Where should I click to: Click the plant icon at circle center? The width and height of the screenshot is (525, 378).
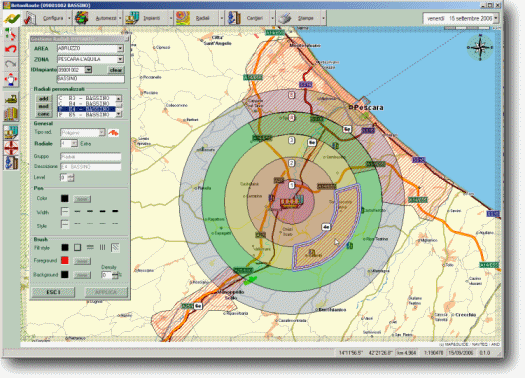[292, 202]
